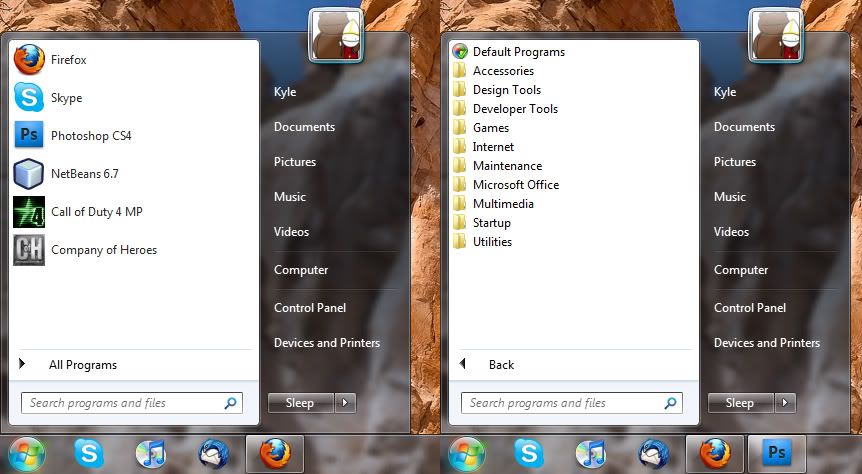Open Skype icon in the right taskbar
This screenshot has height=474, width=862.
(529, 454)
